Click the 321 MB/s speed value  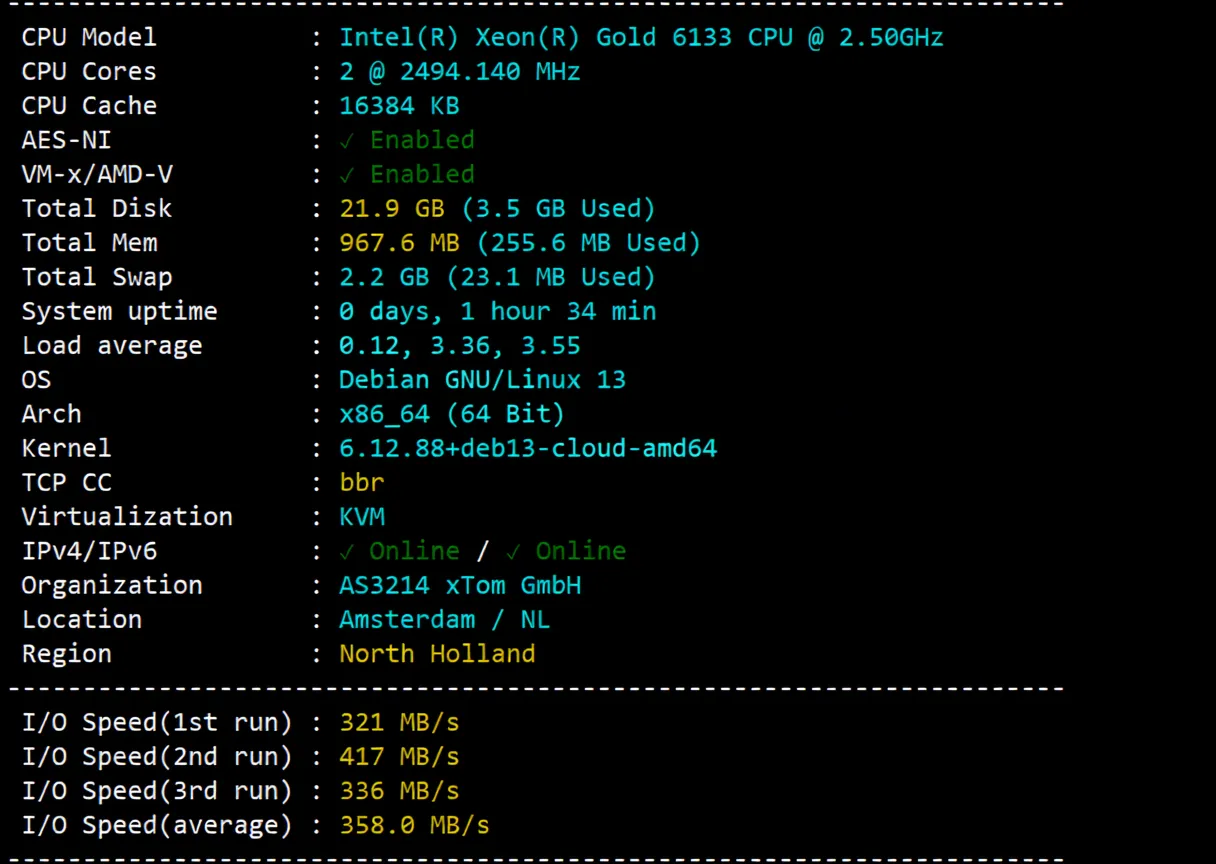point(399,722)
